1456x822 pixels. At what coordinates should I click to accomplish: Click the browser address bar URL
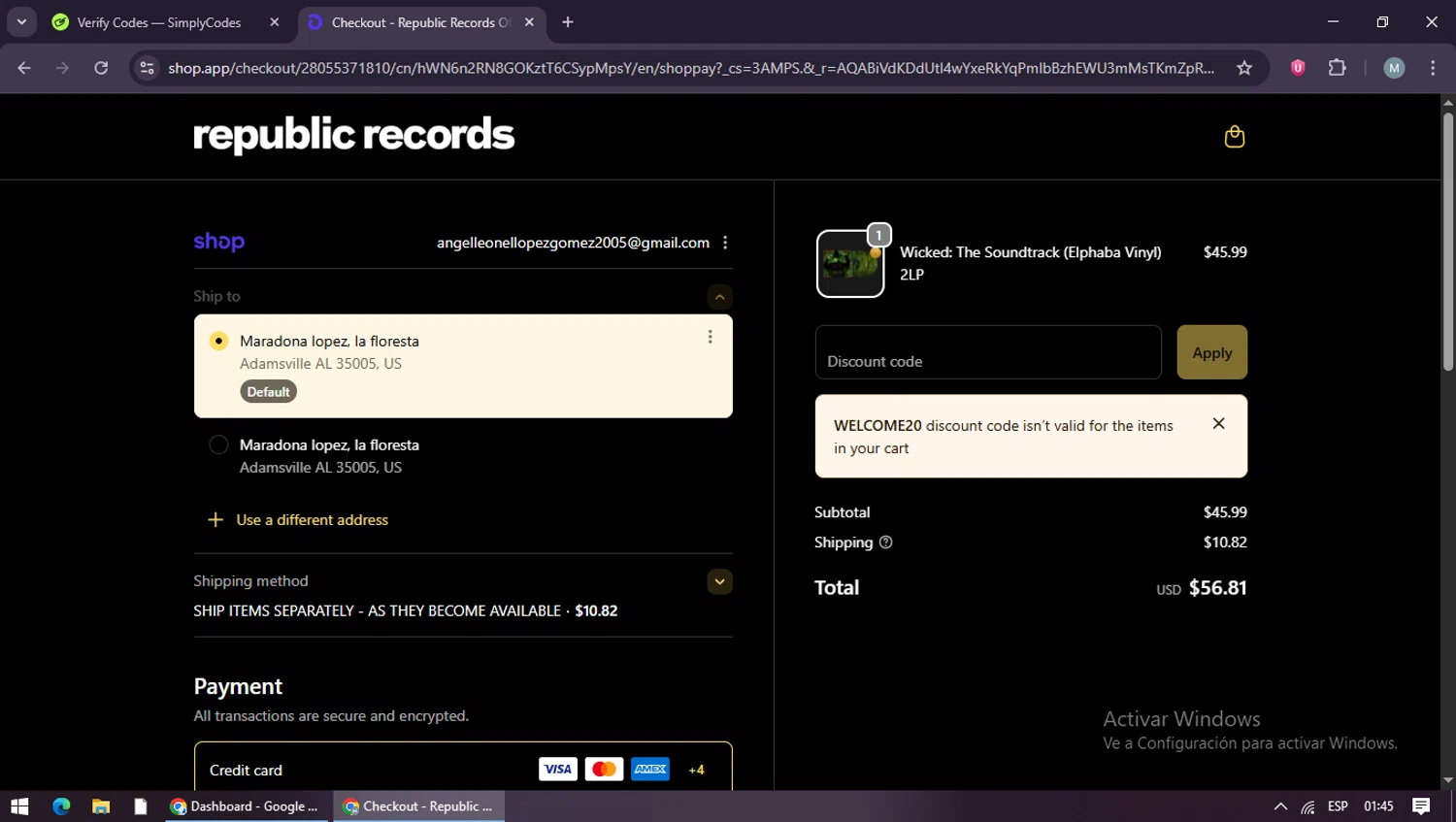(690, 68)
